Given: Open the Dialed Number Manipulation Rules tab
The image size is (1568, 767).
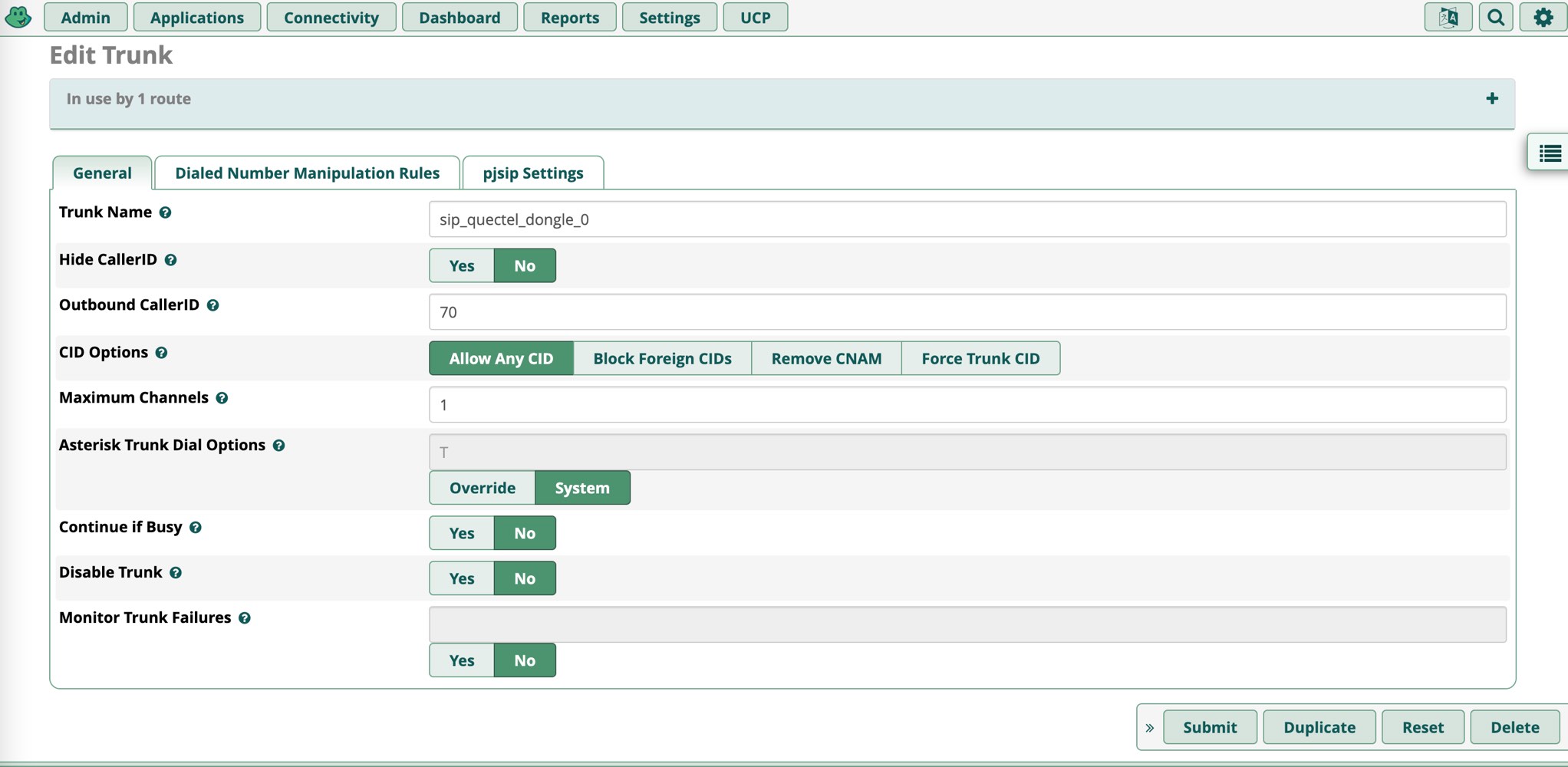Looking at the screenshot, I should [x=307, y=173].
